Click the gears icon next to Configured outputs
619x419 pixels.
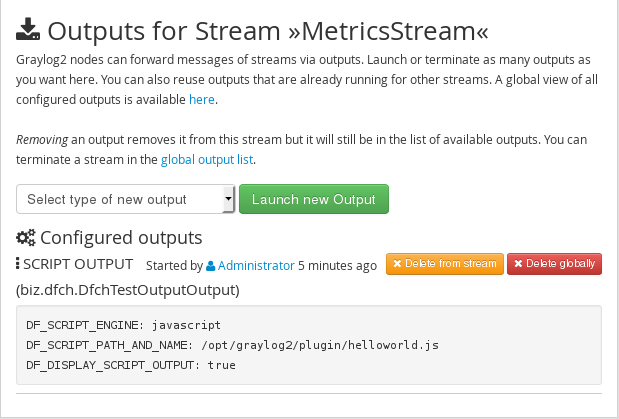tap(26, 238)
